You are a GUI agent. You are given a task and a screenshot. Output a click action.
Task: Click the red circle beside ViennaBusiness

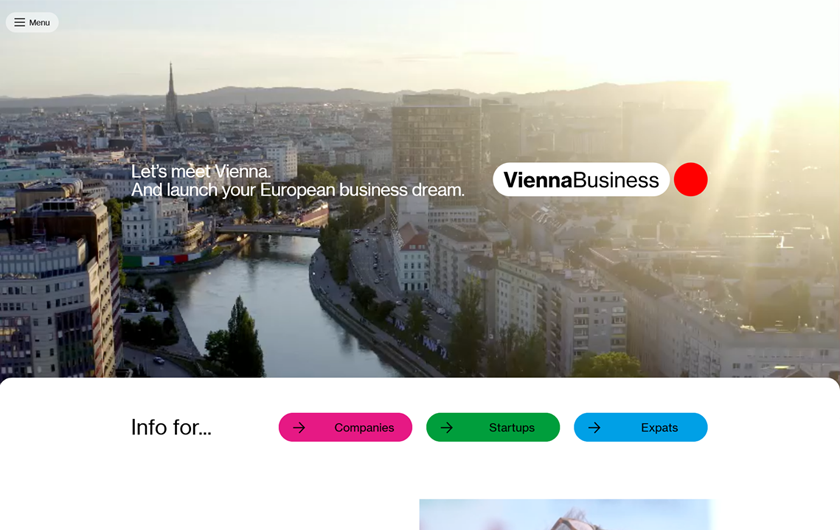pyautogui.click(x=691, y=180)
